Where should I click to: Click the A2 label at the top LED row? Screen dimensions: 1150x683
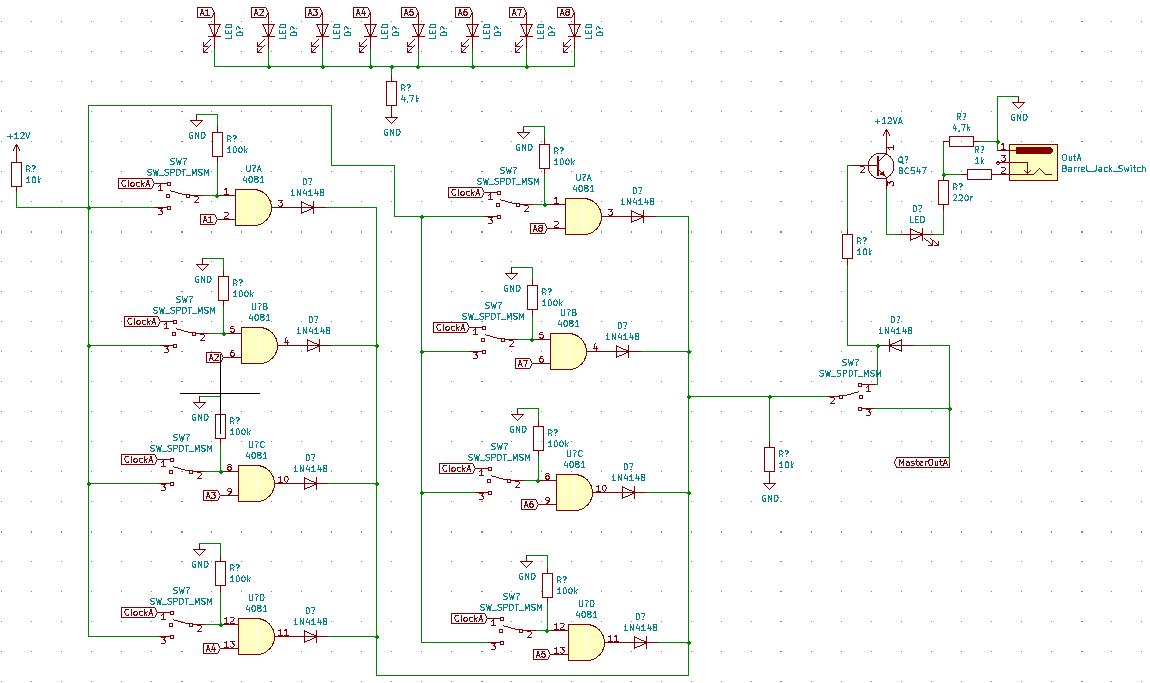(260, 12)
